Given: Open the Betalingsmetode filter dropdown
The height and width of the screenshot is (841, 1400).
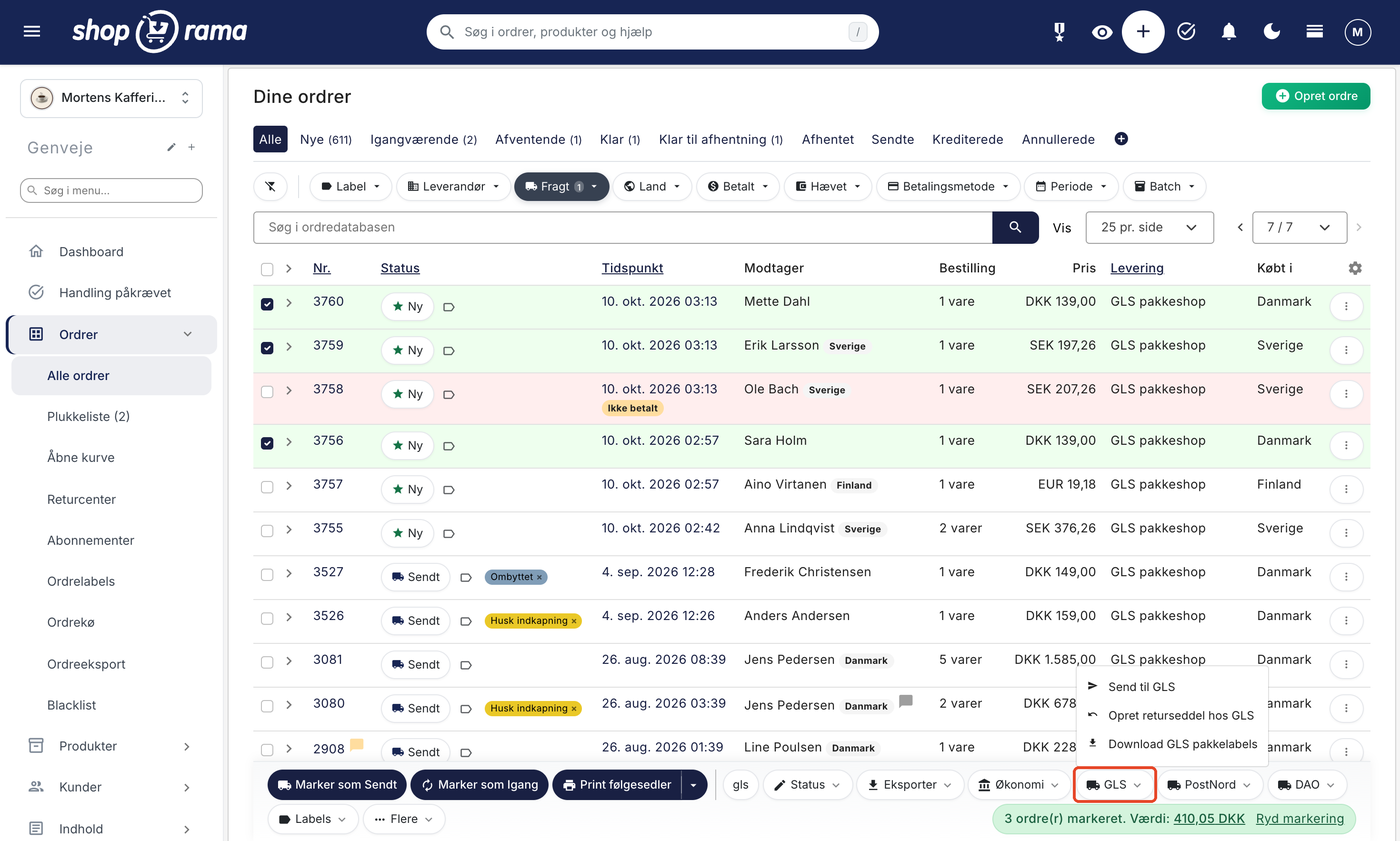Looking at the screenshot, I should [948, 186].
